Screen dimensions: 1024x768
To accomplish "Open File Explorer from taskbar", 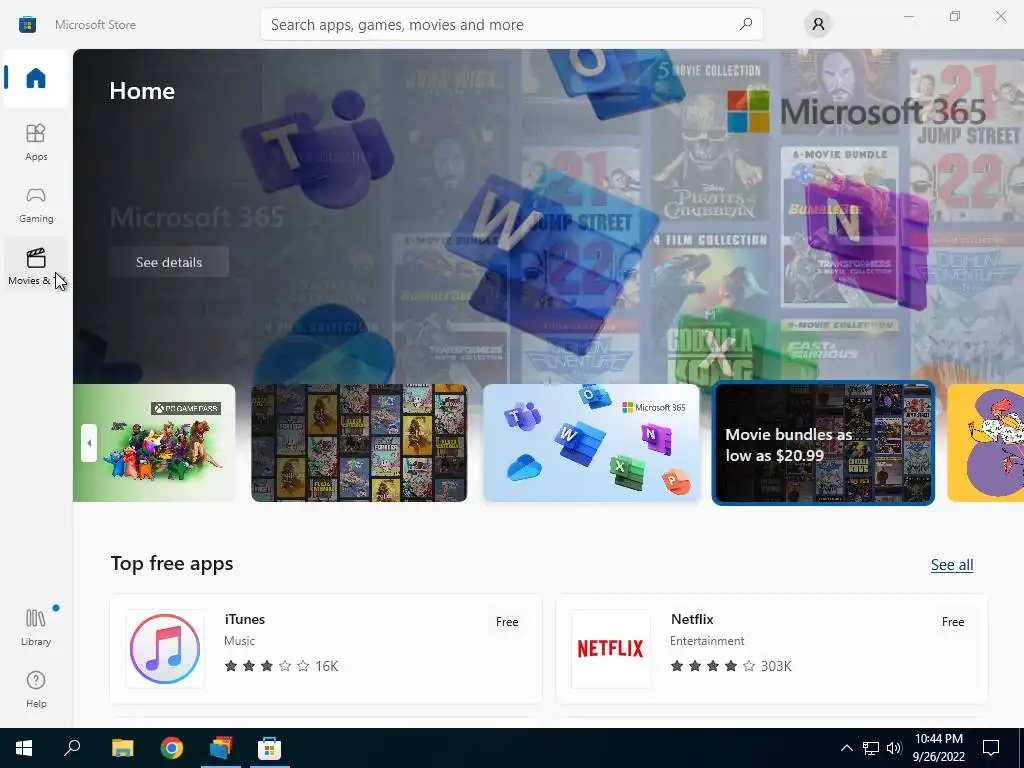I will click(x=122, y=748).
